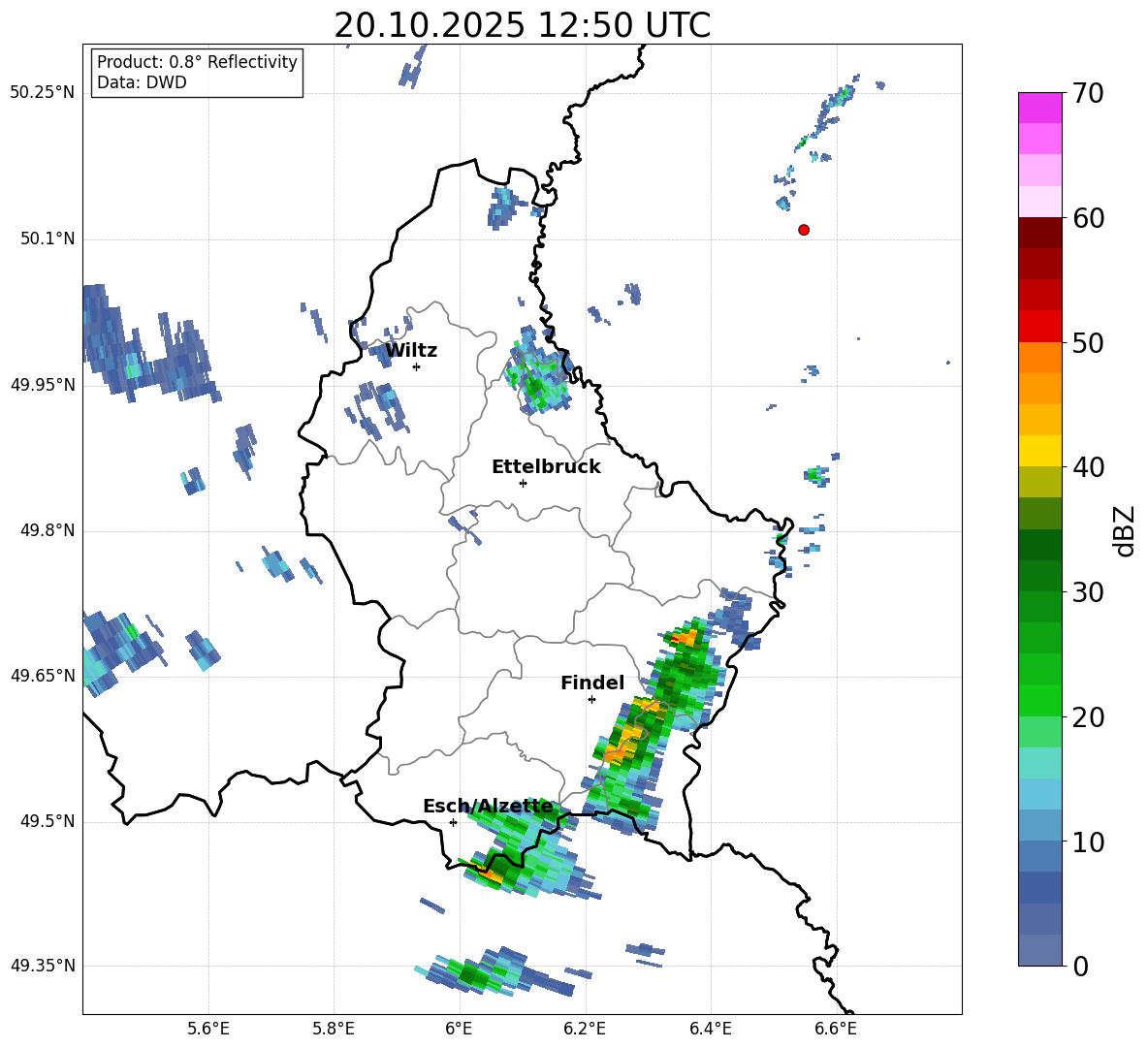1148x1048 pixels.
Task: Click the '6°E' longitude label
Action: point(459,1029)
